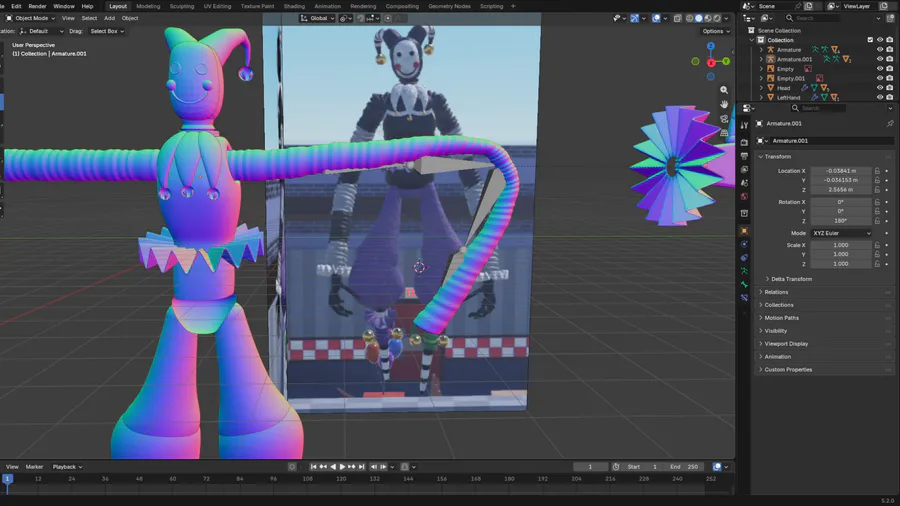Open the Bone properties tab icon
900x506 pixels.
[x=744, y=285]
